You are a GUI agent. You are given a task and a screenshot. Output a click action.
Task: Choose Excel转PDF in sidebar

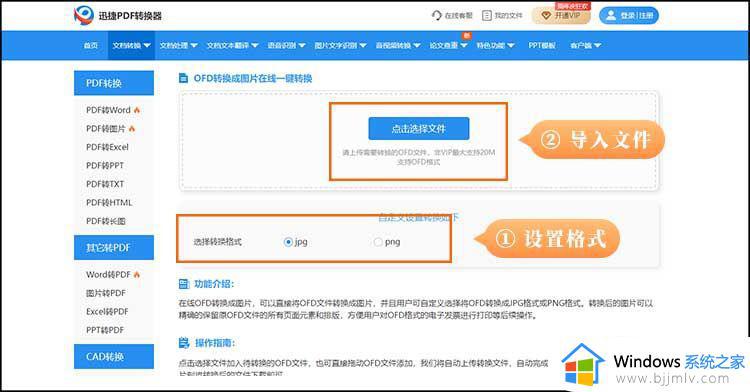pos(107,312)
